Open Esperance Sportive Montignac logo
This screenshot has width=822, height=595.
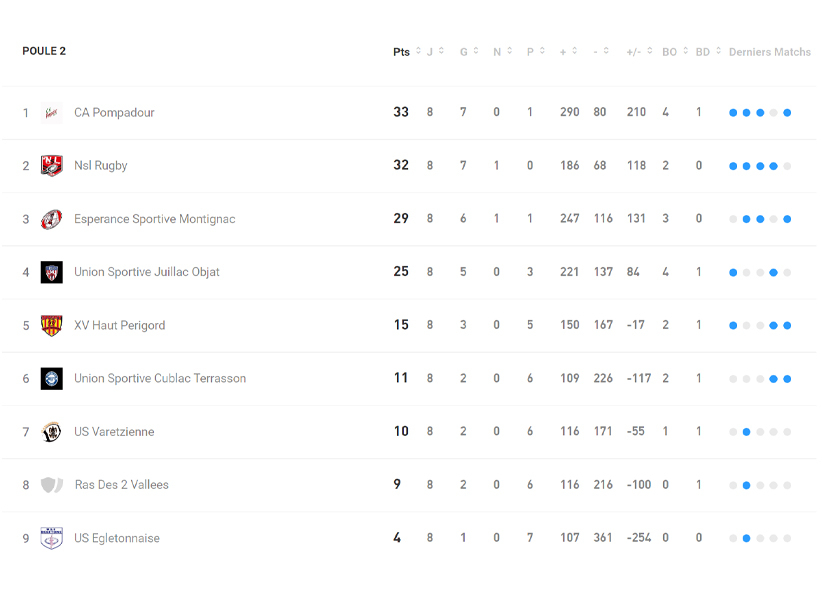tap(51, 219)
